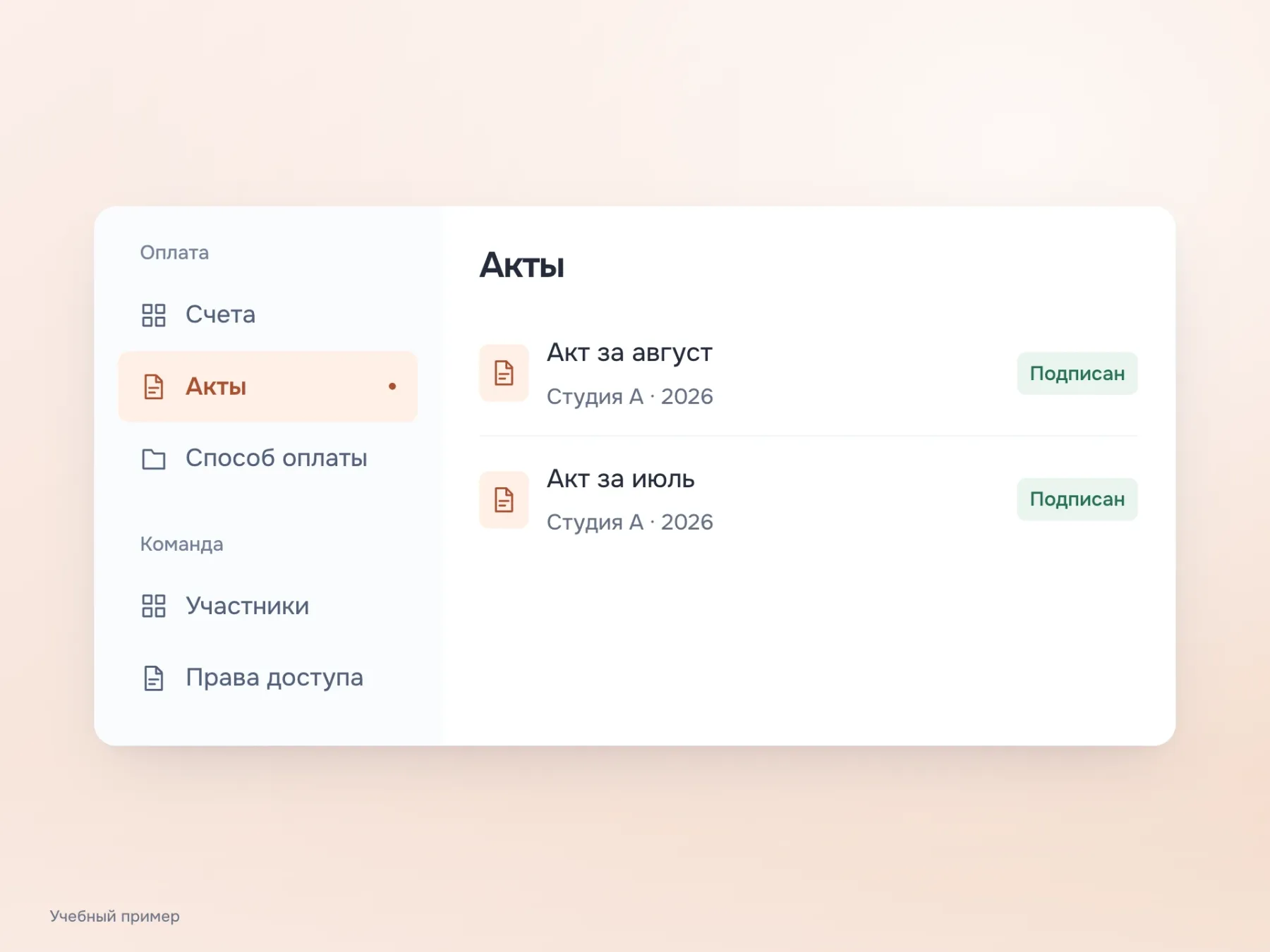Click the Учебный пример caption
This screenshot has height=952, width=1270.
pyautogui.click(x=114, y=916)
